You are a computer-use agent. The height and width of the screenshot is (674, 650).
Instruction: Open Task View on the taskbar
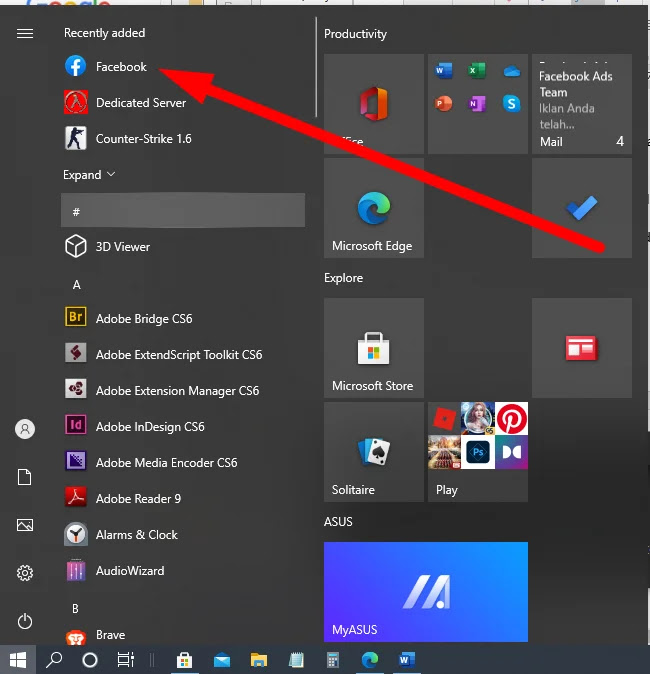tap(126, 659)
